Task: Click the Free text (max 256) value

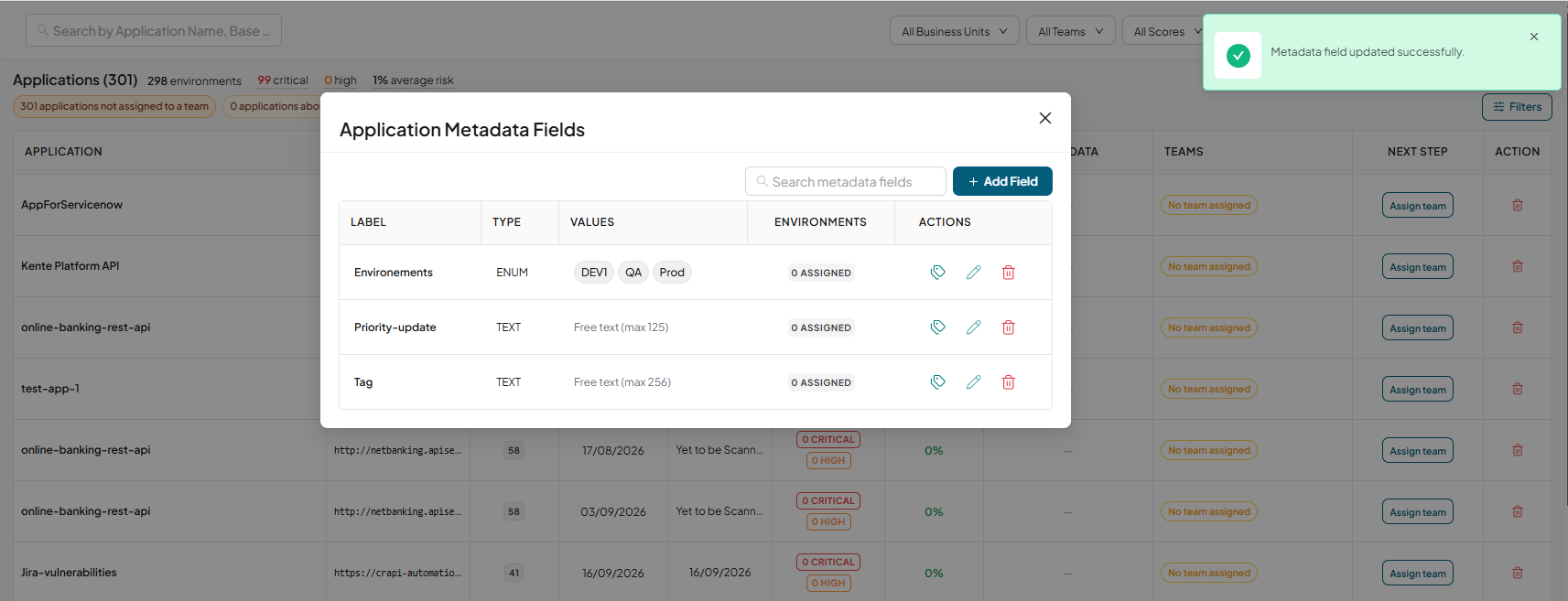Action: pyautogui.click(x=622, y=382)
